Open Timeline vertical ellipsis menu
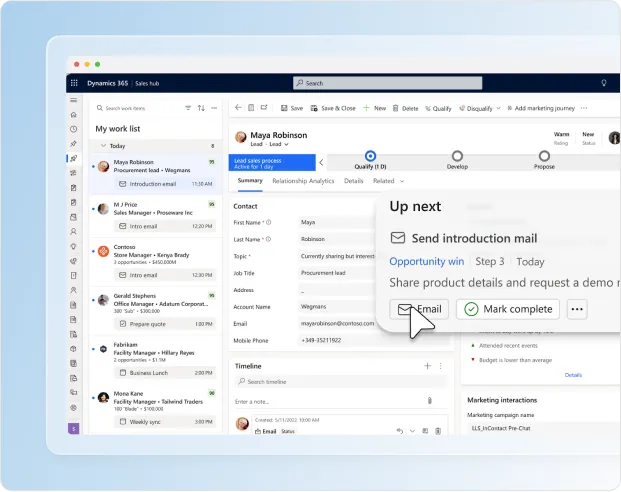Viewport: 621px width, 492px height. (x=440, y=366)
